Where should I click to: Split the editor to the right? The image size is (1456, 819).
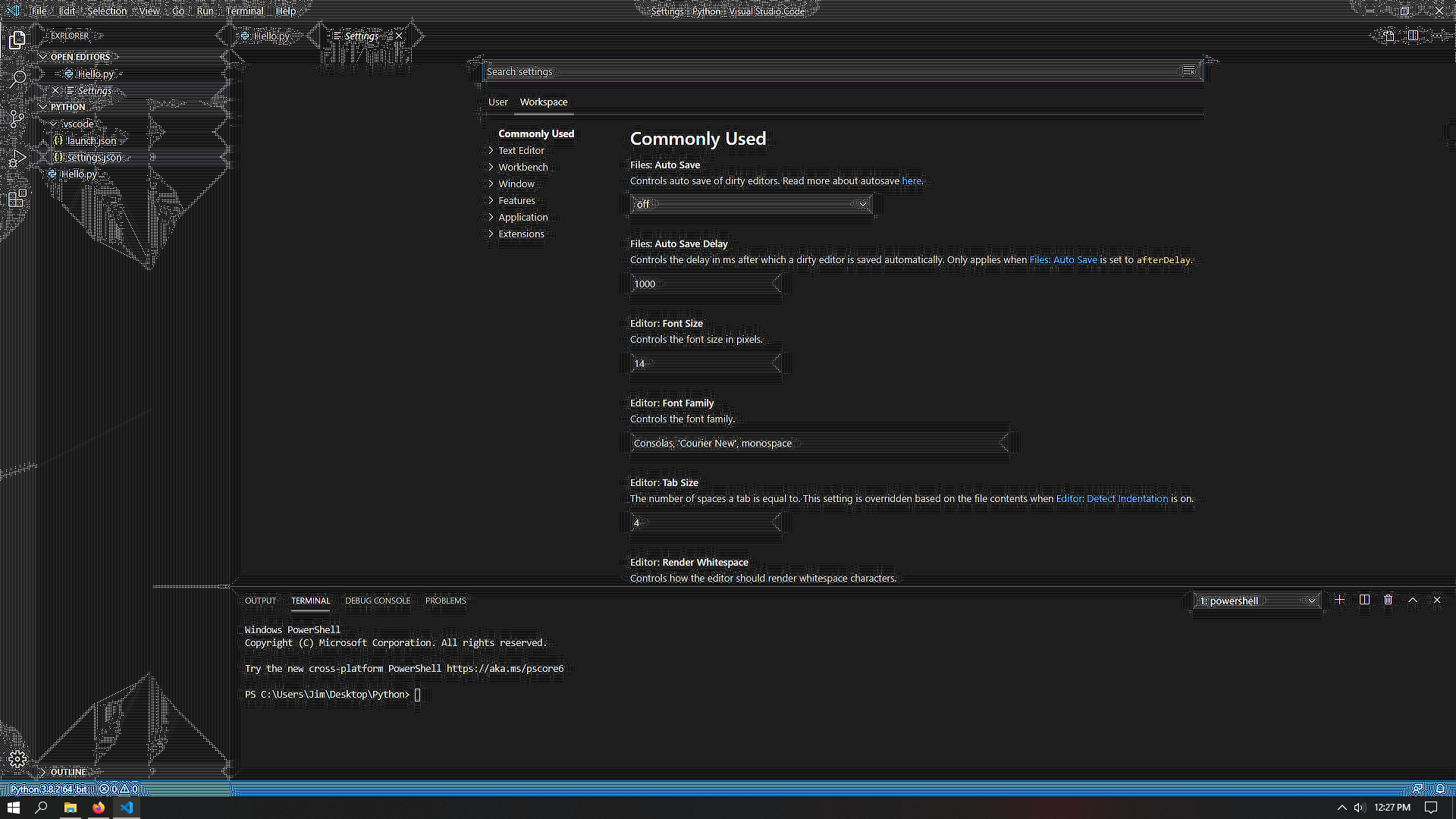click(1413, 36)
